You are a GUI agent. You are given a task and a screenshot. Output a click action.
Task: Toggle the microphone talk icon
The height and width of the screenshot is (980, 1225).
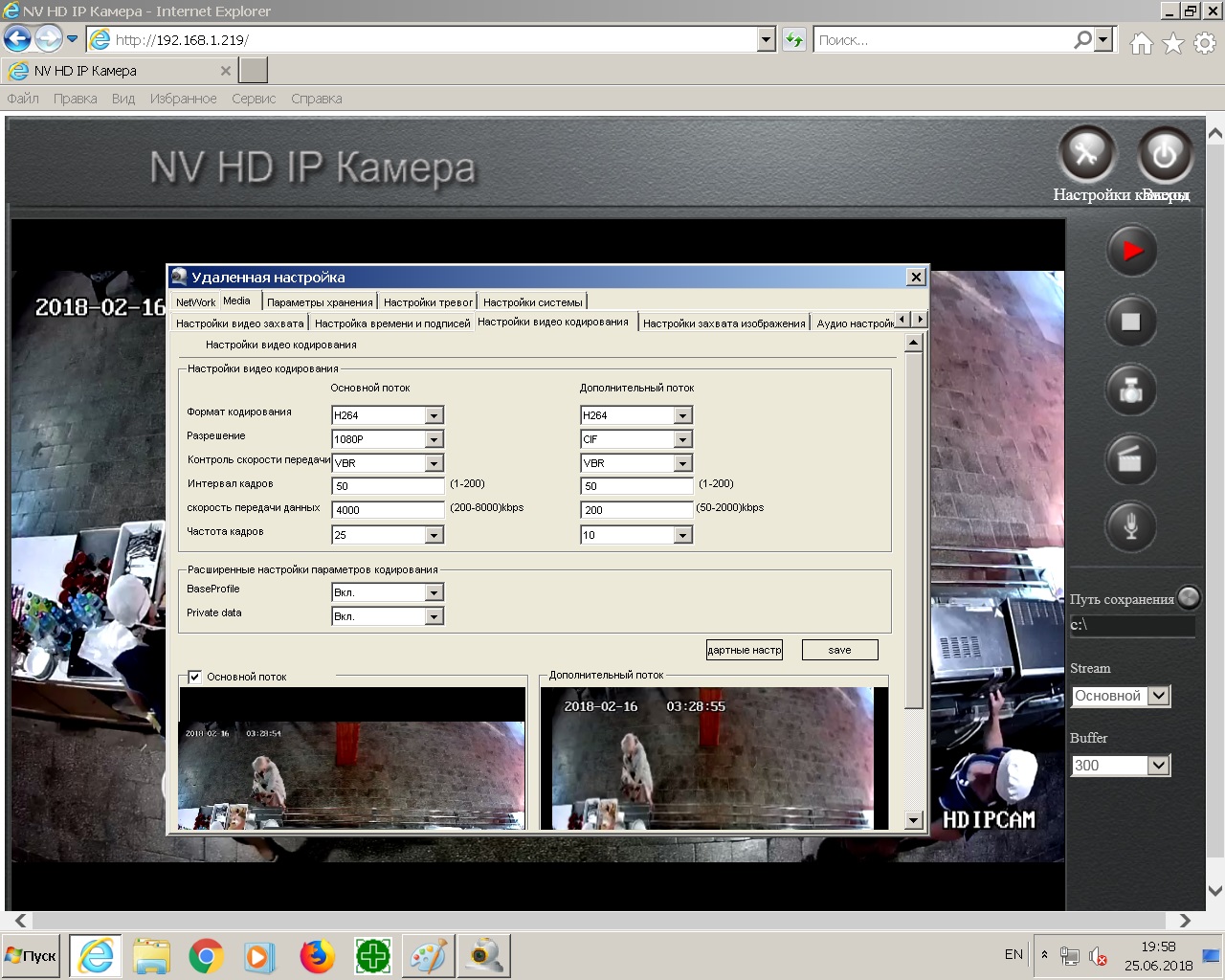coord(1131,526)
